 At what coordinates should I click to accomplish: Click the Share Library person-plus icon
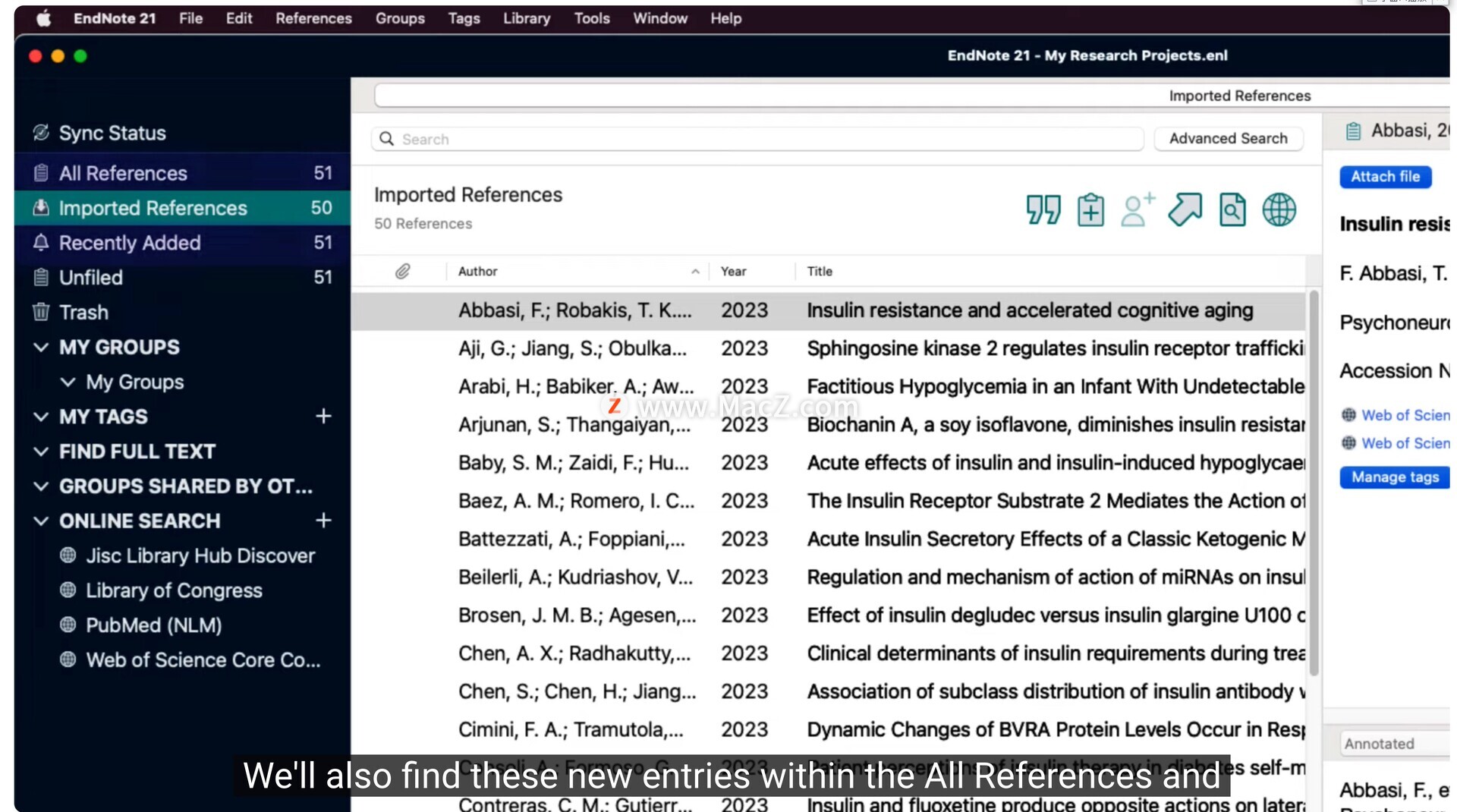(1138, 209)
